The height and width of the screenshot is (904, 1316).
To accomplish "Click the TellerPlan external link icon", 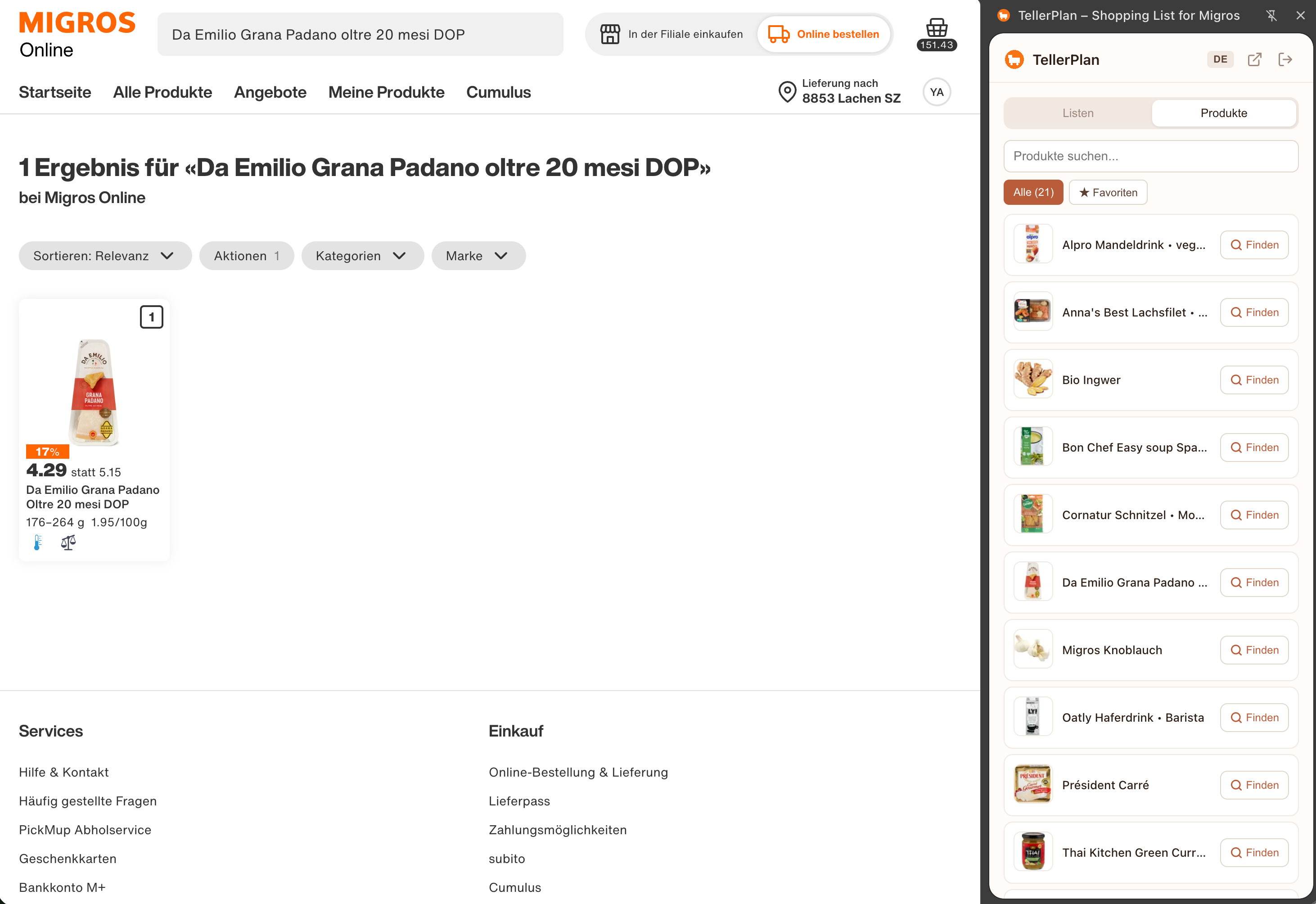I will coord(1255,59).
